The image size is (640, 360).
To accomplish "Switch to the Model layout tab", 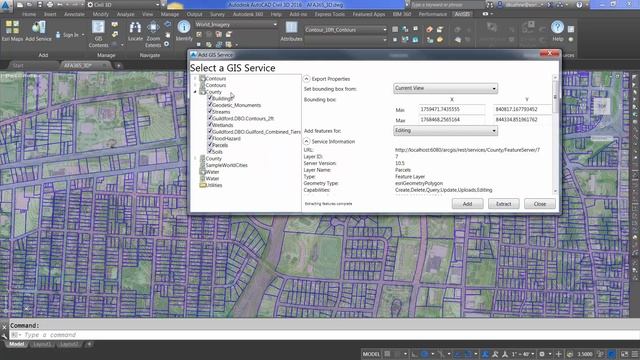I will 16,344.
